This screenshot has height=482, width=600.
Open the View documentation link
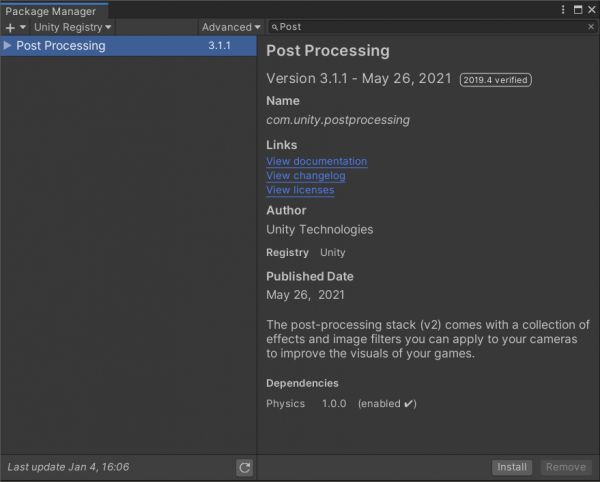pyautogui.click(x=316, y=161)
